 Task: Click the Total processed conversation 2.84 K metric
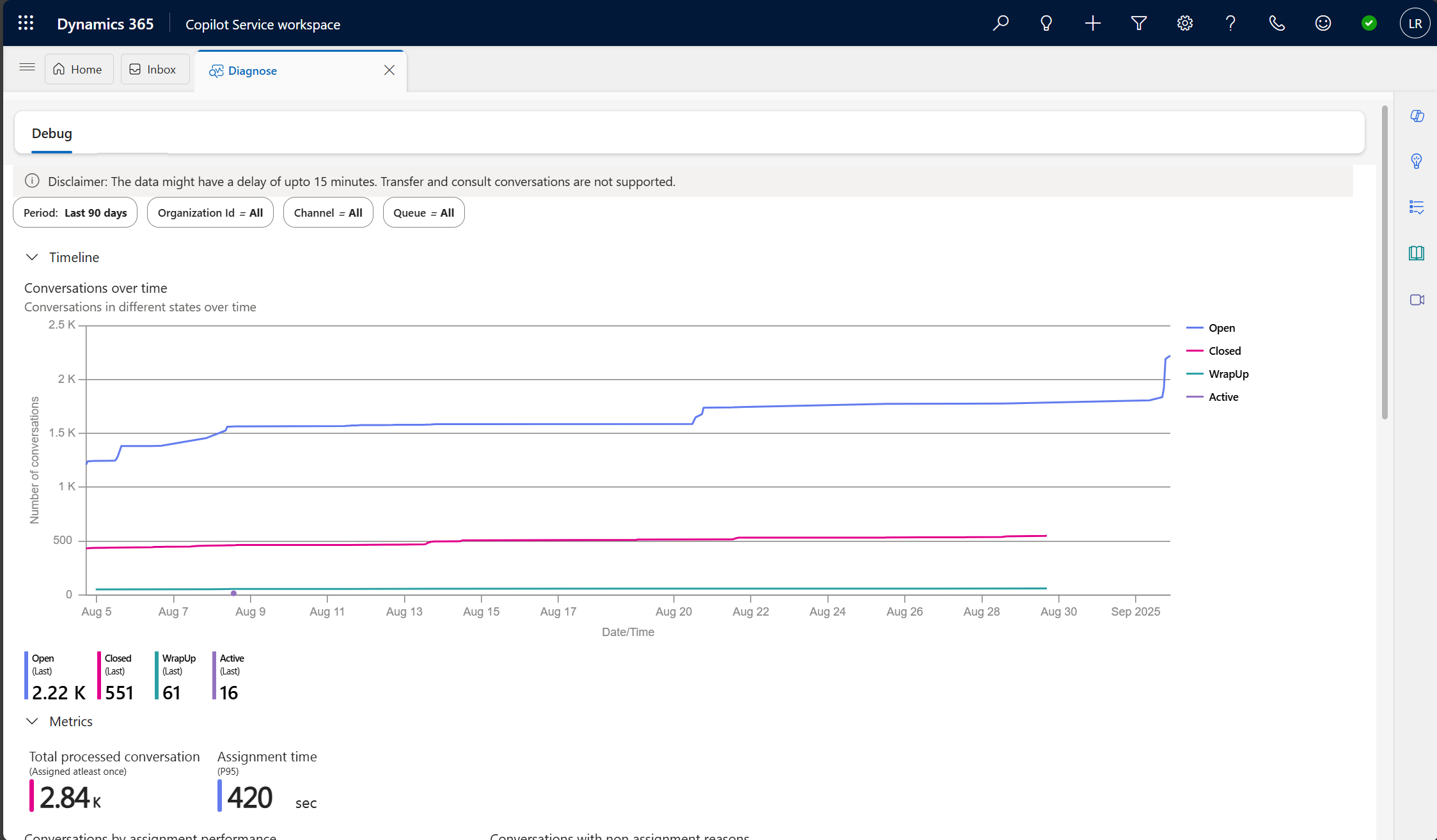(x=70, y=798)
